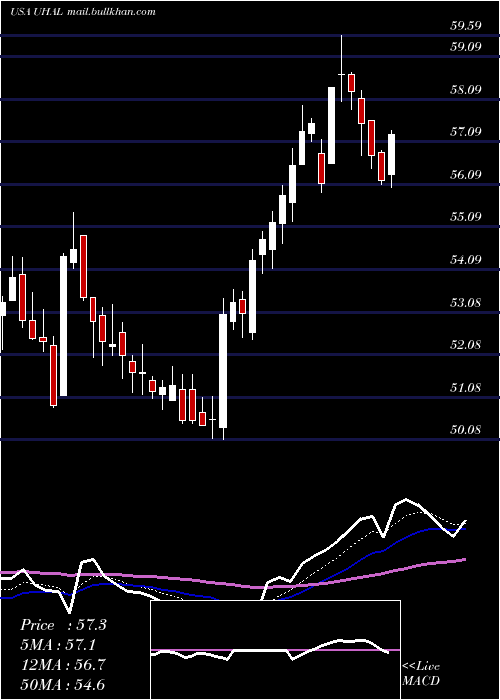Click the 55.09 price axis label
Screen dimensions: 500x700
466,217
